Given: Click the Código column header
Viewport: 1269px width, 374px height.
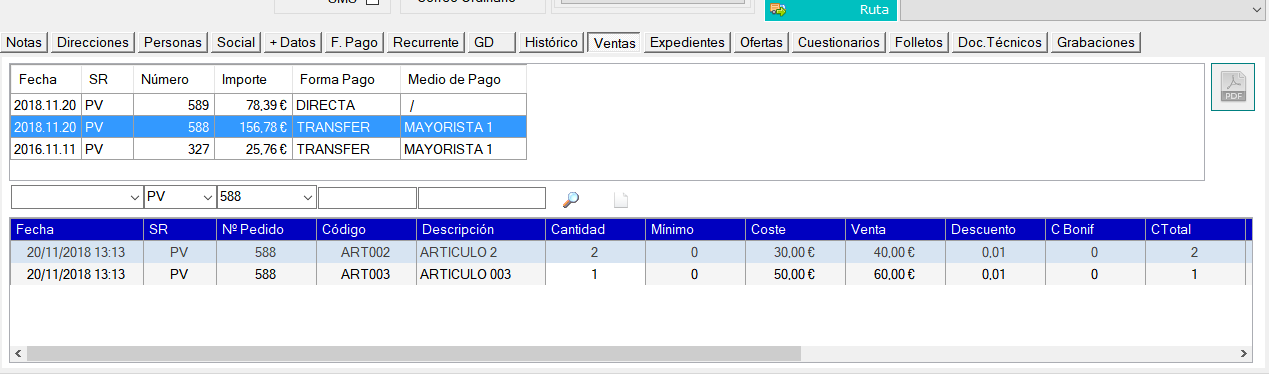Looking at the screenshot, I should pos(366,230).
